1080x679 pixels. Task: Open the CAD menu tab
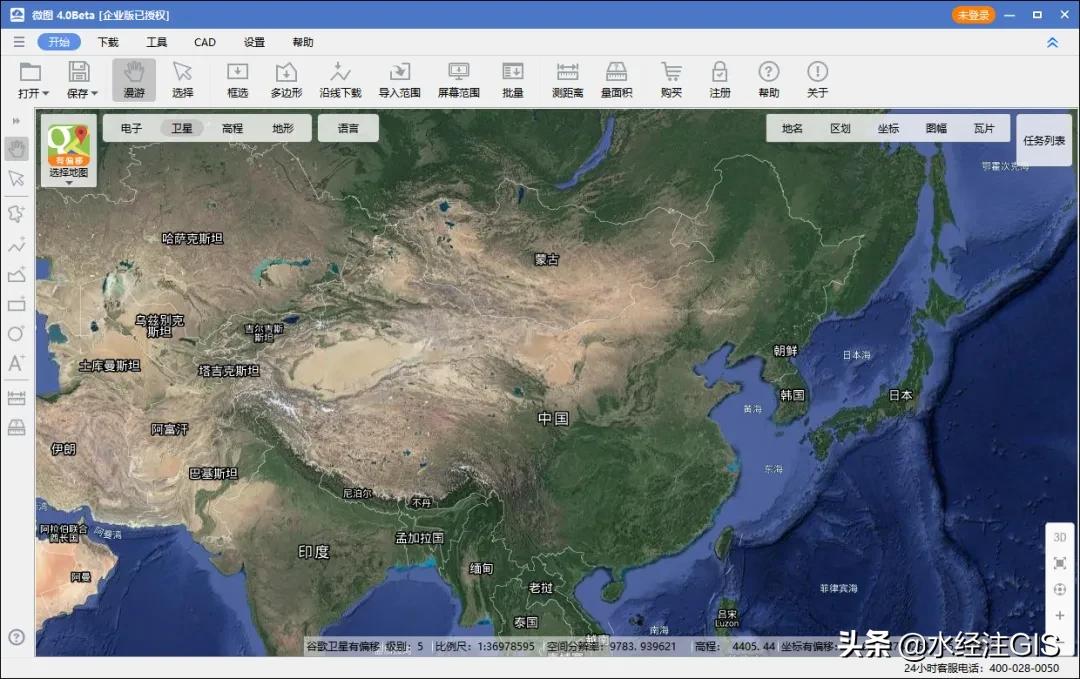pyautogui.click(x=204, y=42)
